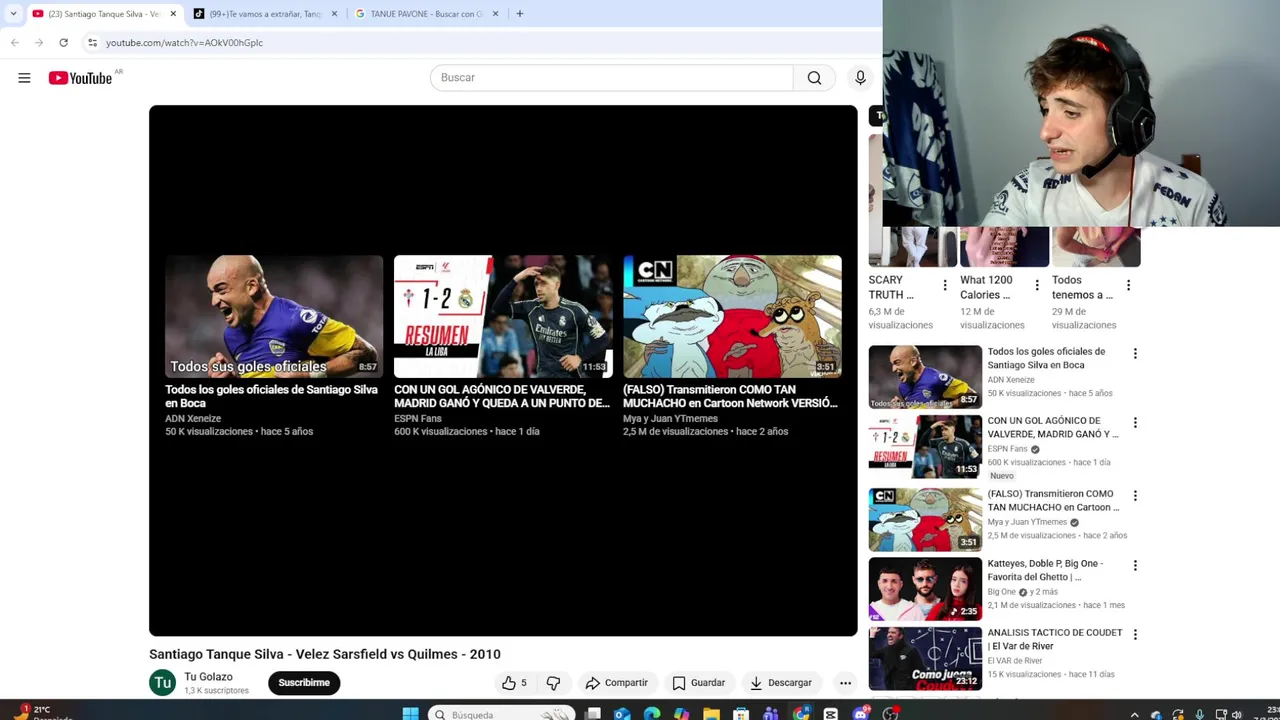1280x720 pixels.
Task: Open the Tu Golazo channel avatar
Action: [x=162, y=683]
